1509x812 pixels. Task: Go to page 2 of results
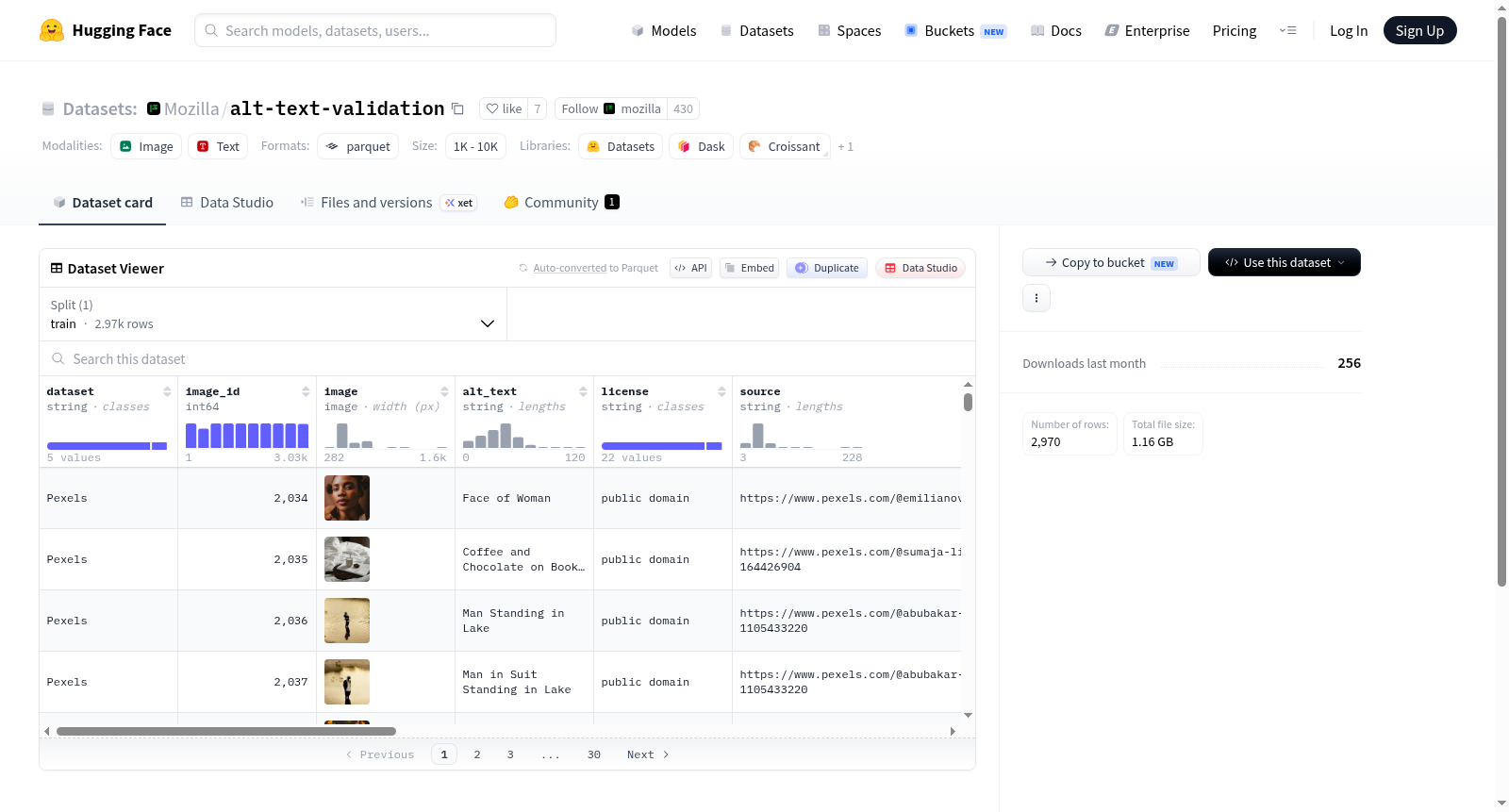[x=477, y=754]
